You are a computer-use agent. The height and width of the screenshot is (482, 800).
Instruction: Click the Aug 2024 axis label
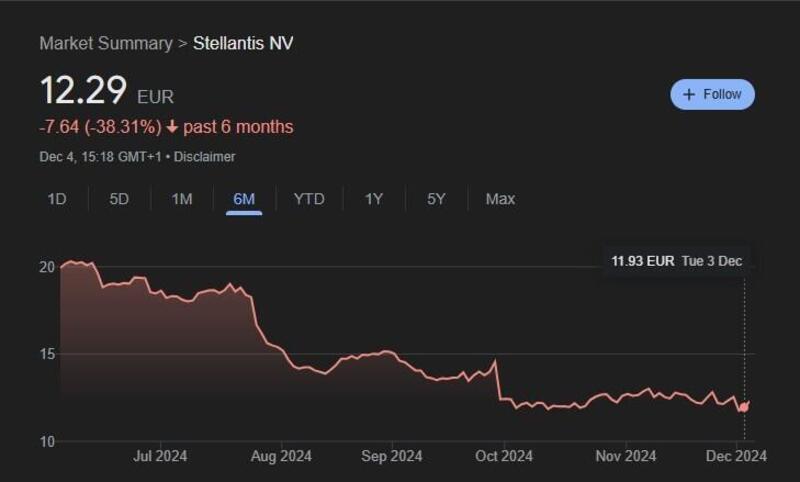[x=281, y=456]
